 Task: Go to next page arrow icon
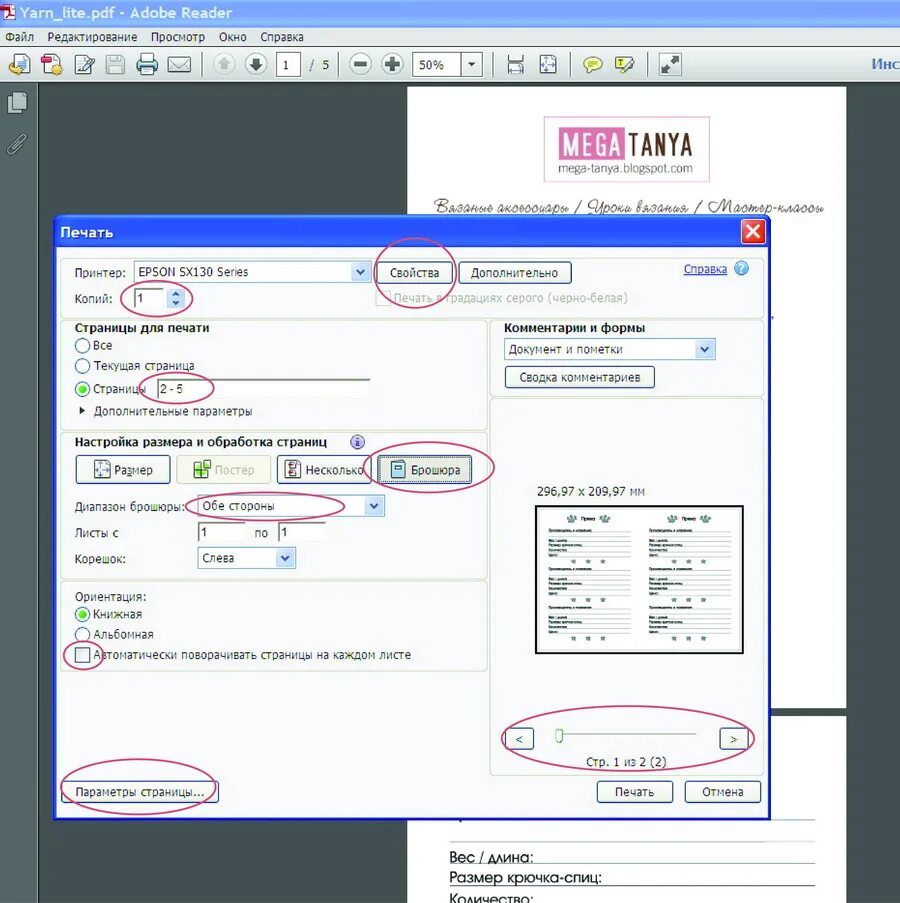(x=256, y=64)
